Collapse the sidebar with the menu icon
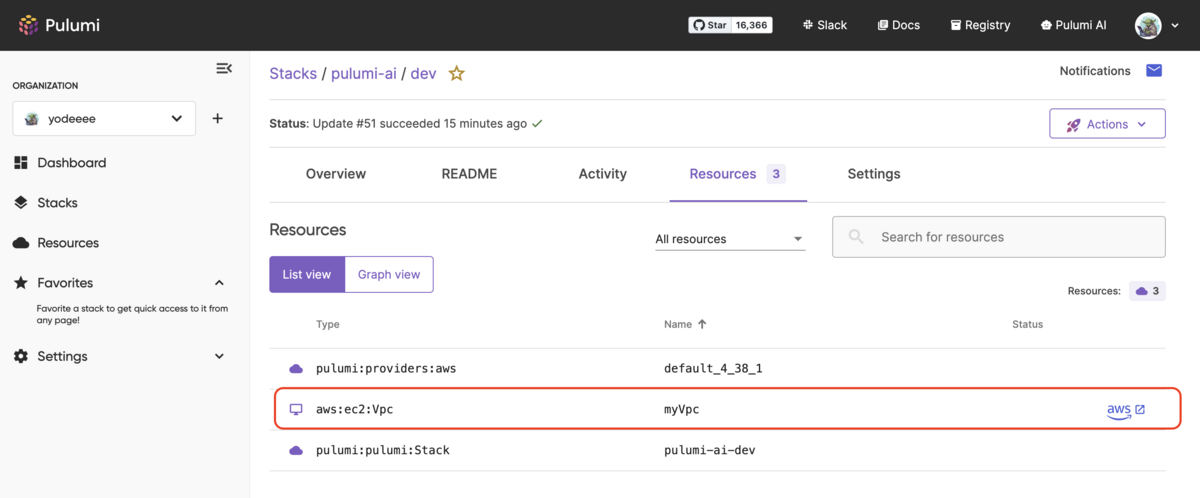The height and width of the screenshot is (498, 1200). click(224, 68)
